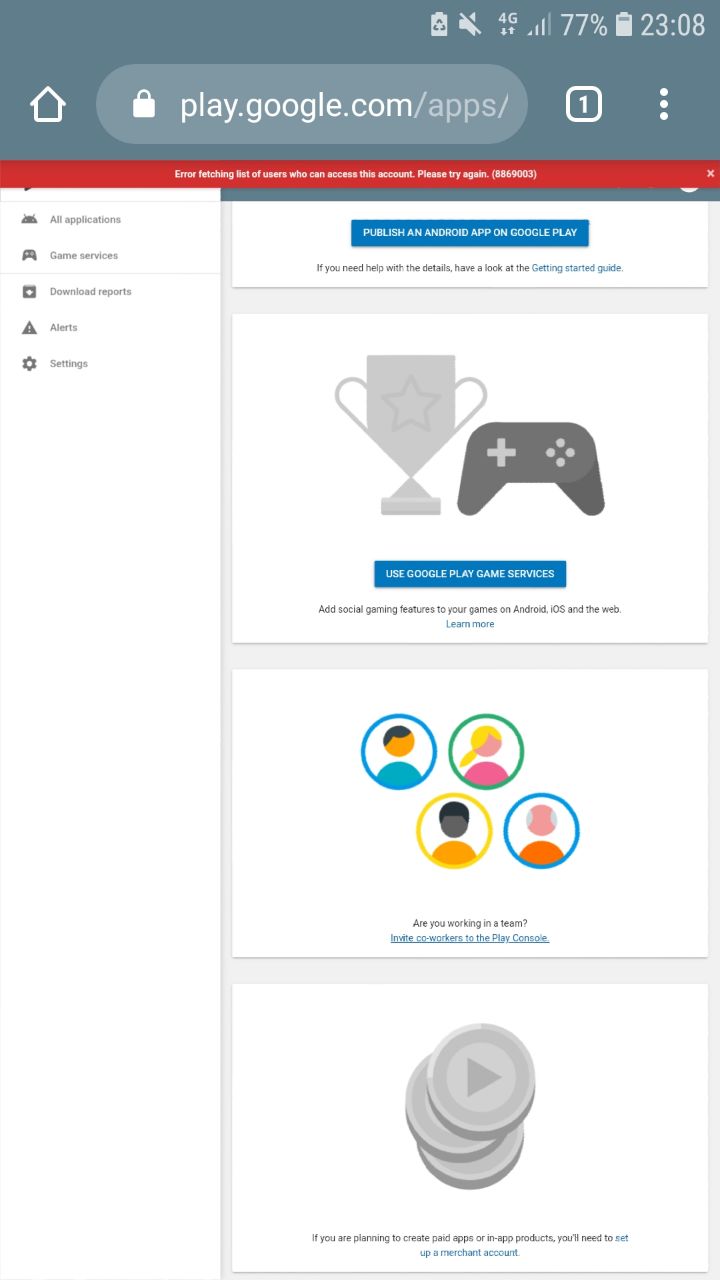Open the Learn more link

[x=470, y=624]
